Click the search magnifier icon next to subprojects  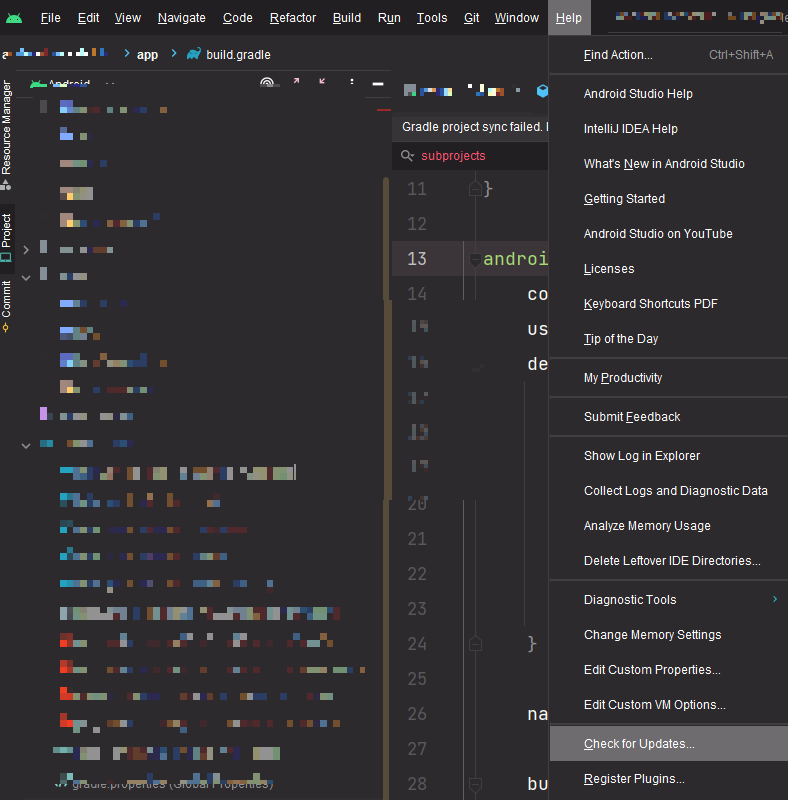click(407, 156)
